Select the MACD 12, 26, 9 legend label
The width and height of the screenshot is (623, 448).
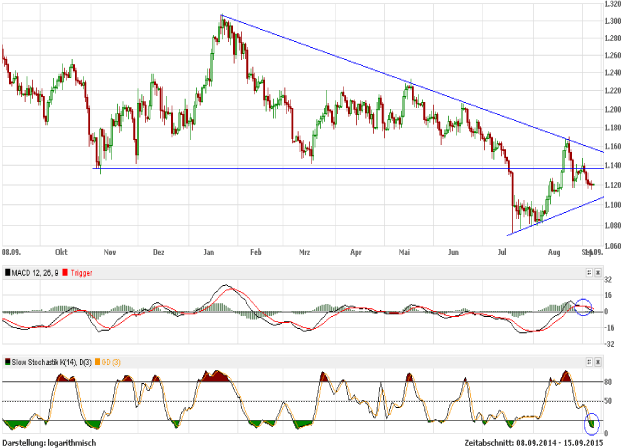pos(35,274)
